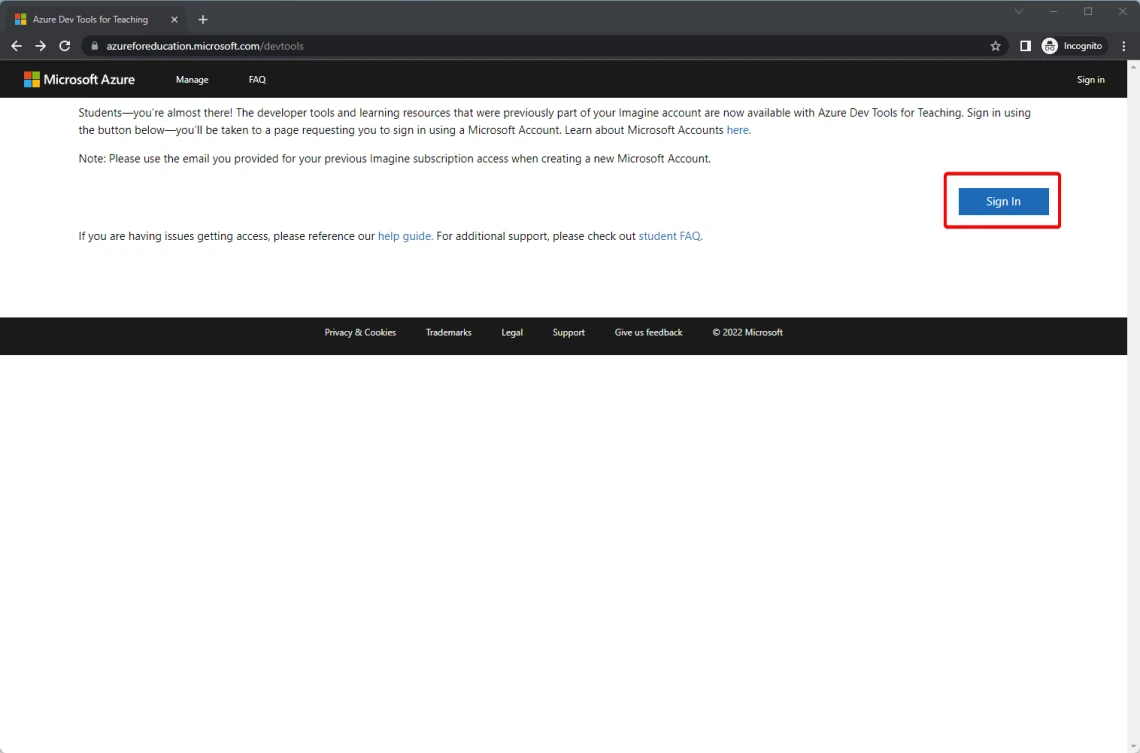
Task: Click Sign in in the top navigation
Action: click(x=1091, y=80)
